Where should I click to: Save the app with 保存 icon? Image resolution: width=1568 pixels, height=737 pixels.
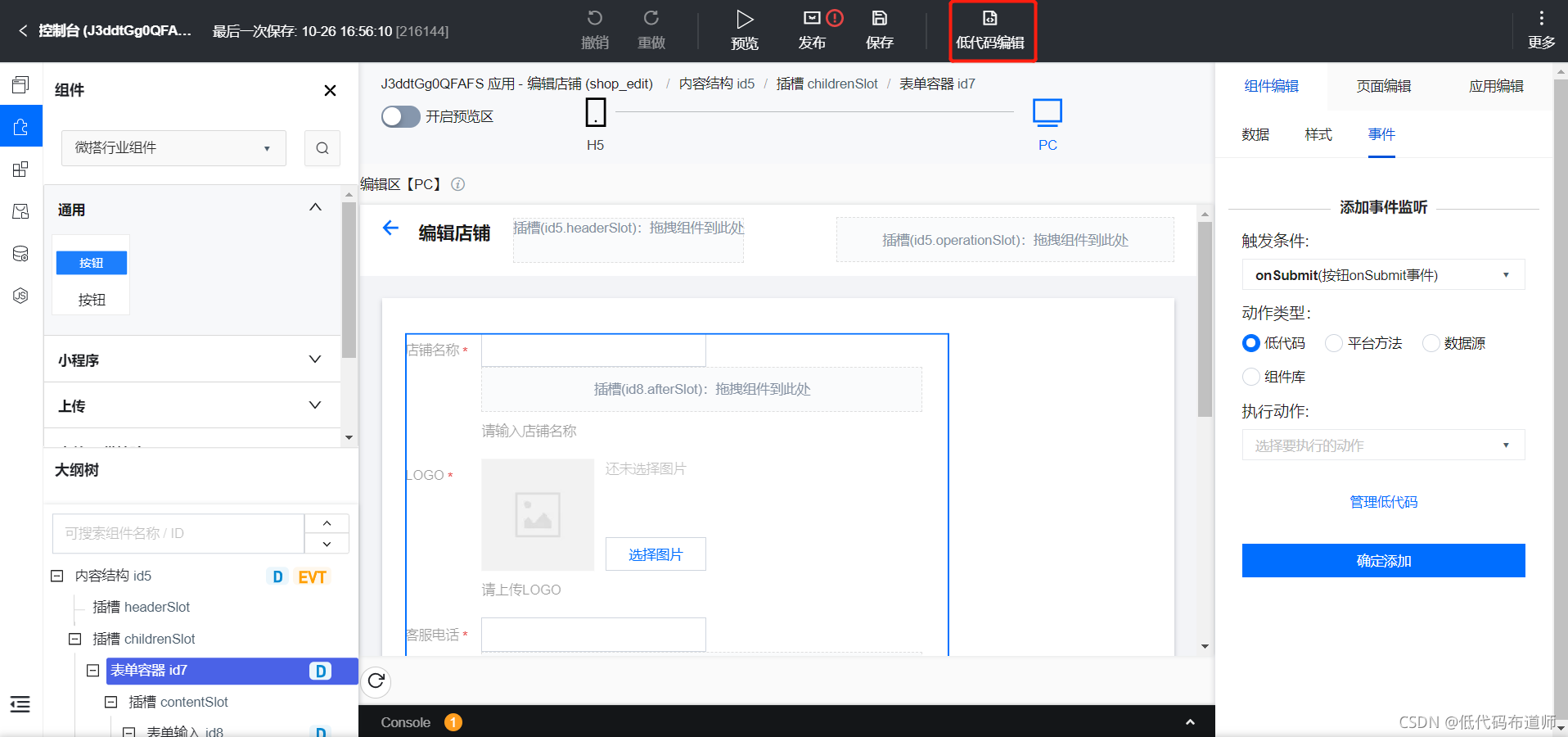click(x=880, y=18)
